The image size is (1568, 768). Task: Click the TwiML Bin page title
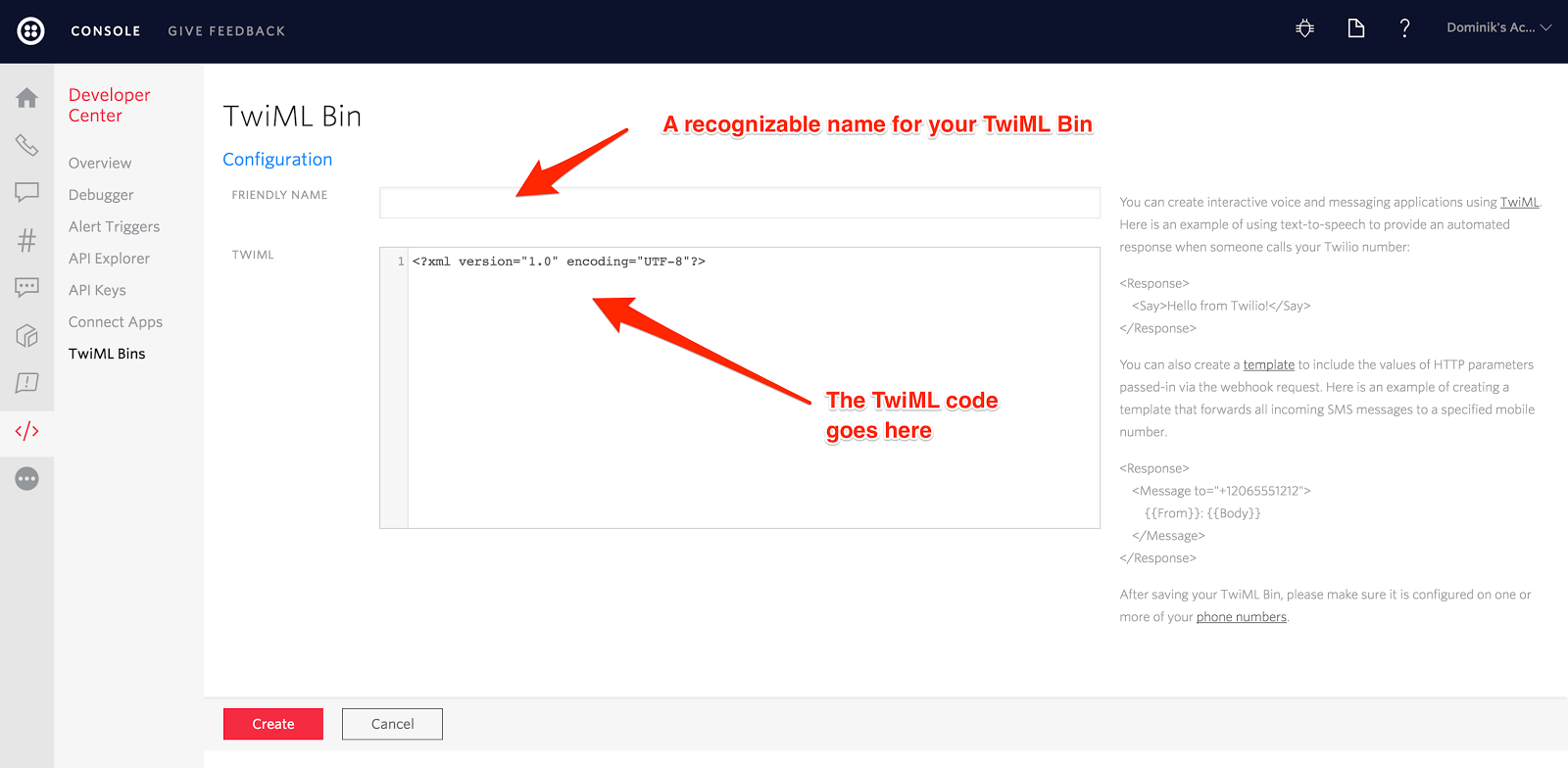[x=292, y=116]
